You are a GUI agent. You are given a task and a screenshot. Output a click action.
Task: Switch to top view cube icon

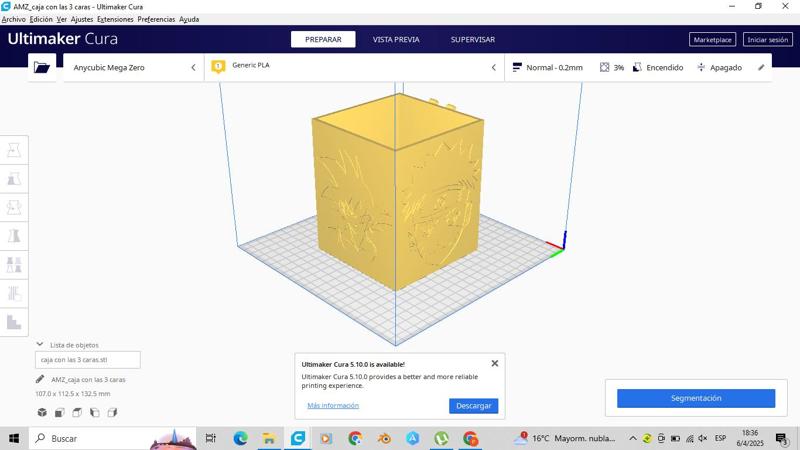pyautogui.click(x=77, y=412)
